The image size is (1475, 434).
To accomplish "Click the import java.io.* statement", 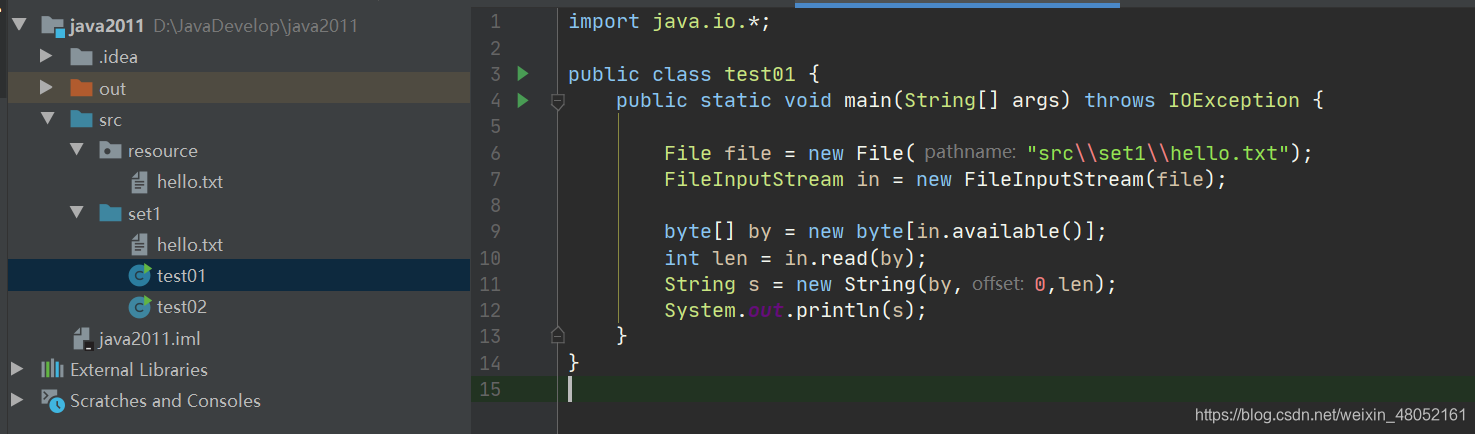I will (670, 21).
